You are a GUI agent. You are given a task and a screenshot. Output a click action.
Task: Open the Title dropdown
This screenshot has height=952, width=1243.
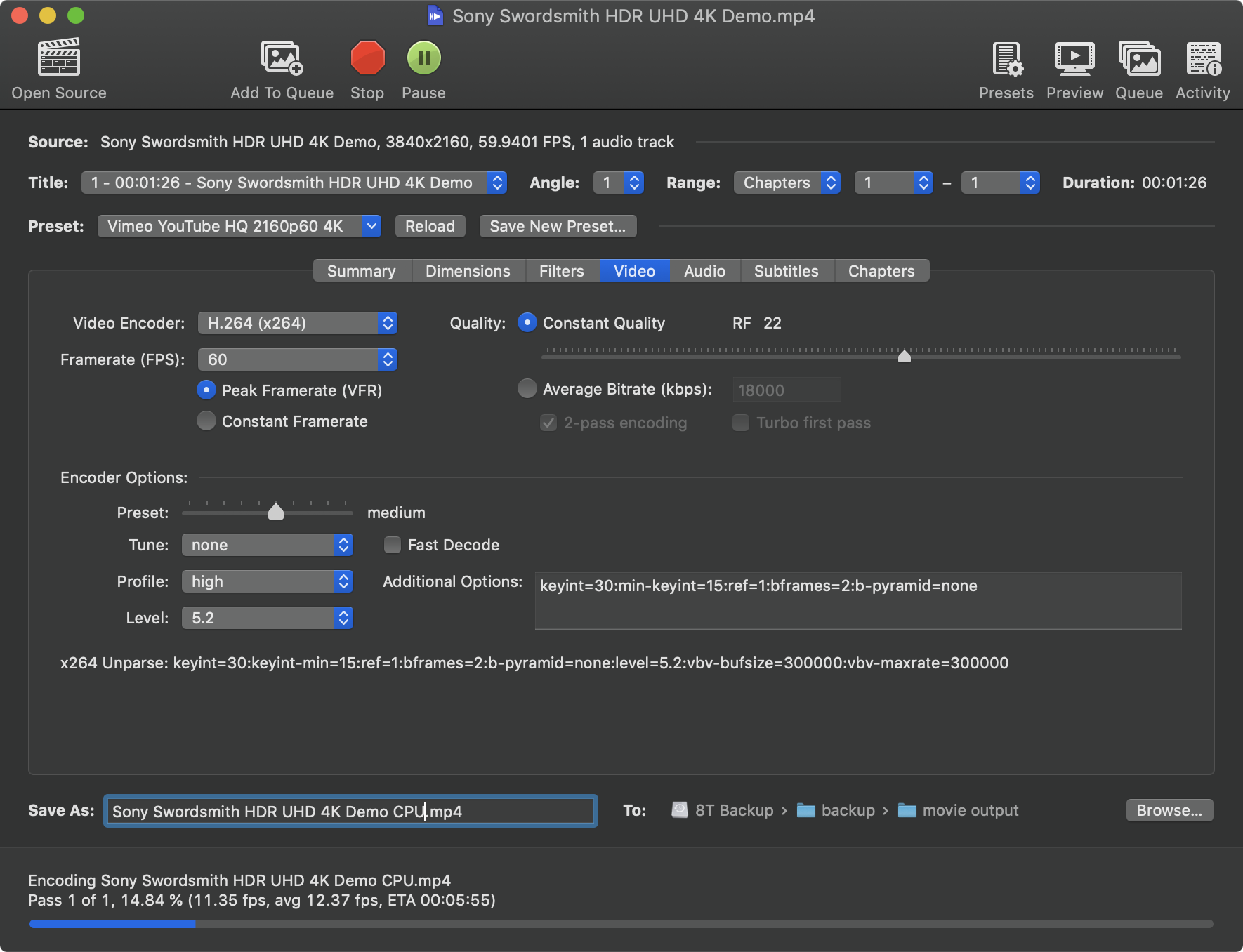click(x=294, y=183)
